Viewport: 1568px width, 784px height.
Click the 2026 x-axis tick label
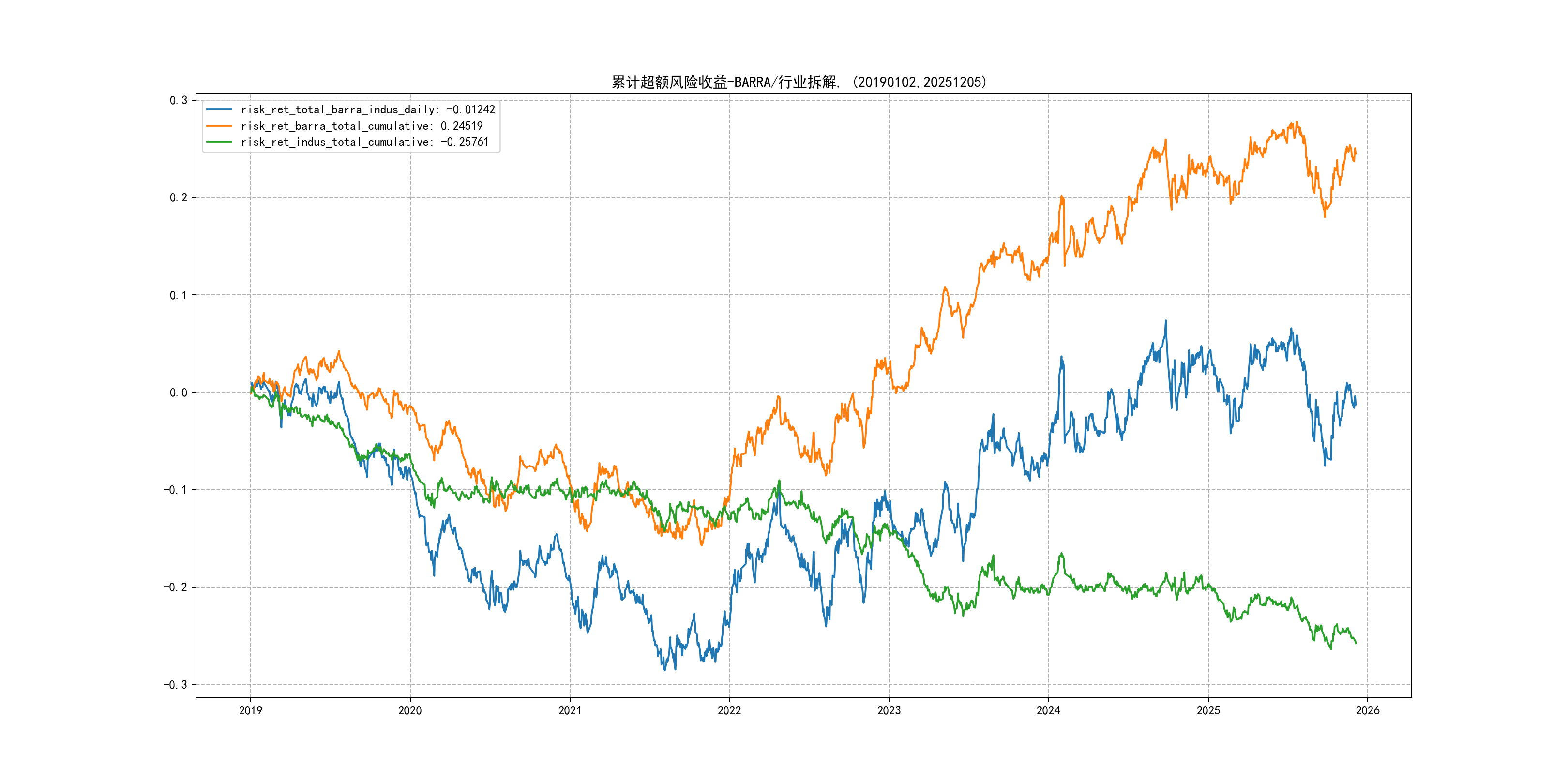click(x=1368, y=710)
